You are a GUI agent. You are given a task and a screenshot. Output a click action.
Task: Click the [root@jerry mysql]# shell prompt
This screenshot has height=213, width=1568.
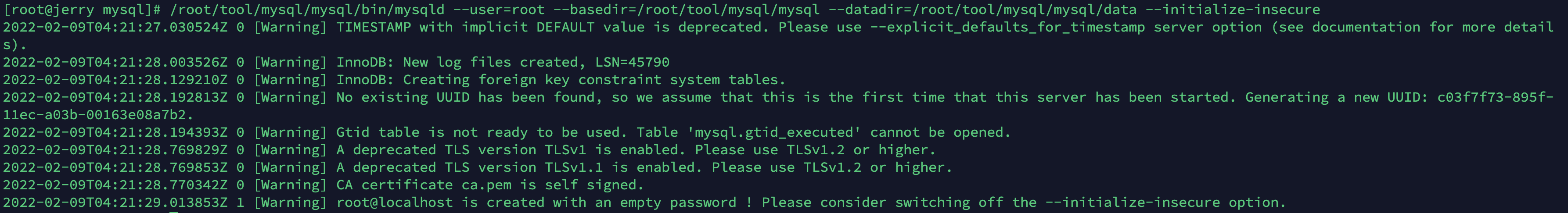[x=82, y=10]
